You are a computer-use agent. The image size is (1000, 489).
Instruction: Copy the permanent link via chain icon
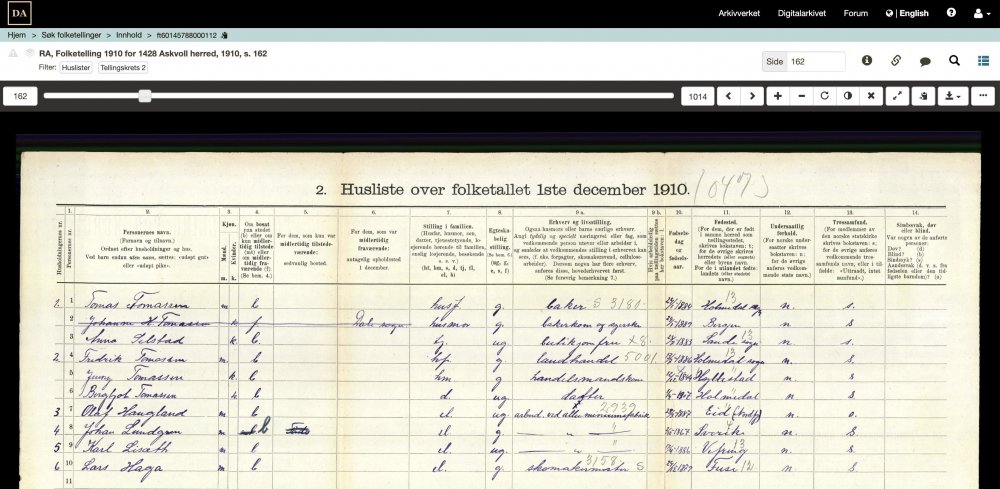pos(896,61)
